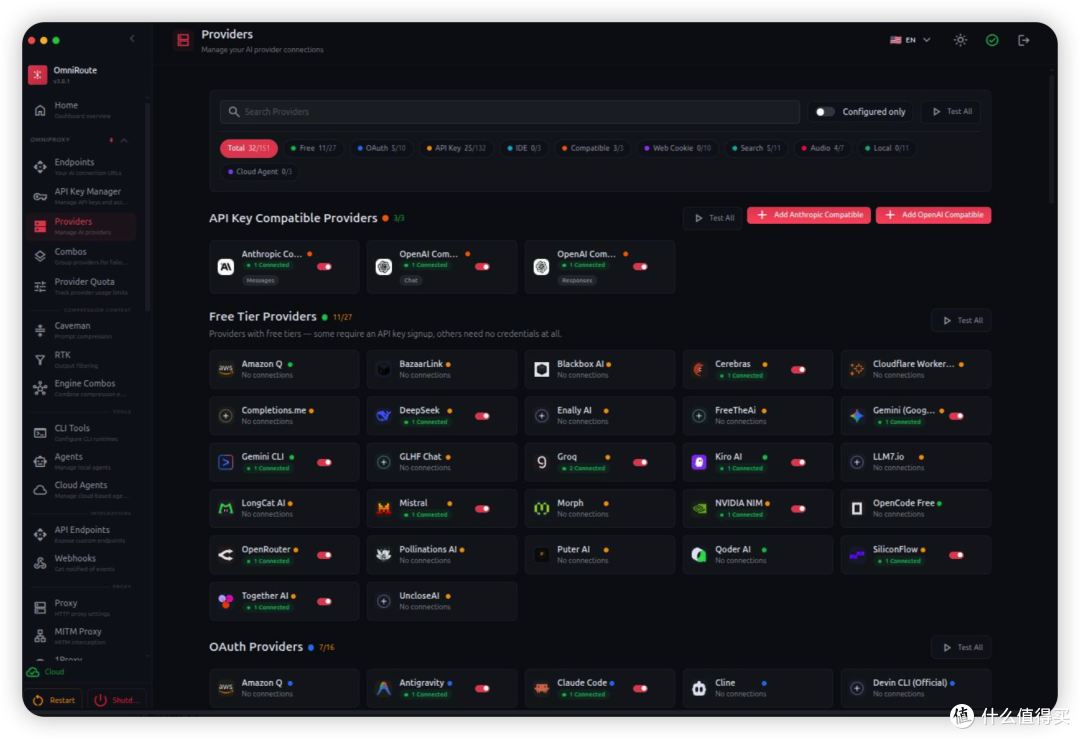The height and width of the screenshot is (739, 1080).
Task: Open Cloud Agents in the sidebar
Action: pos(83,490)
